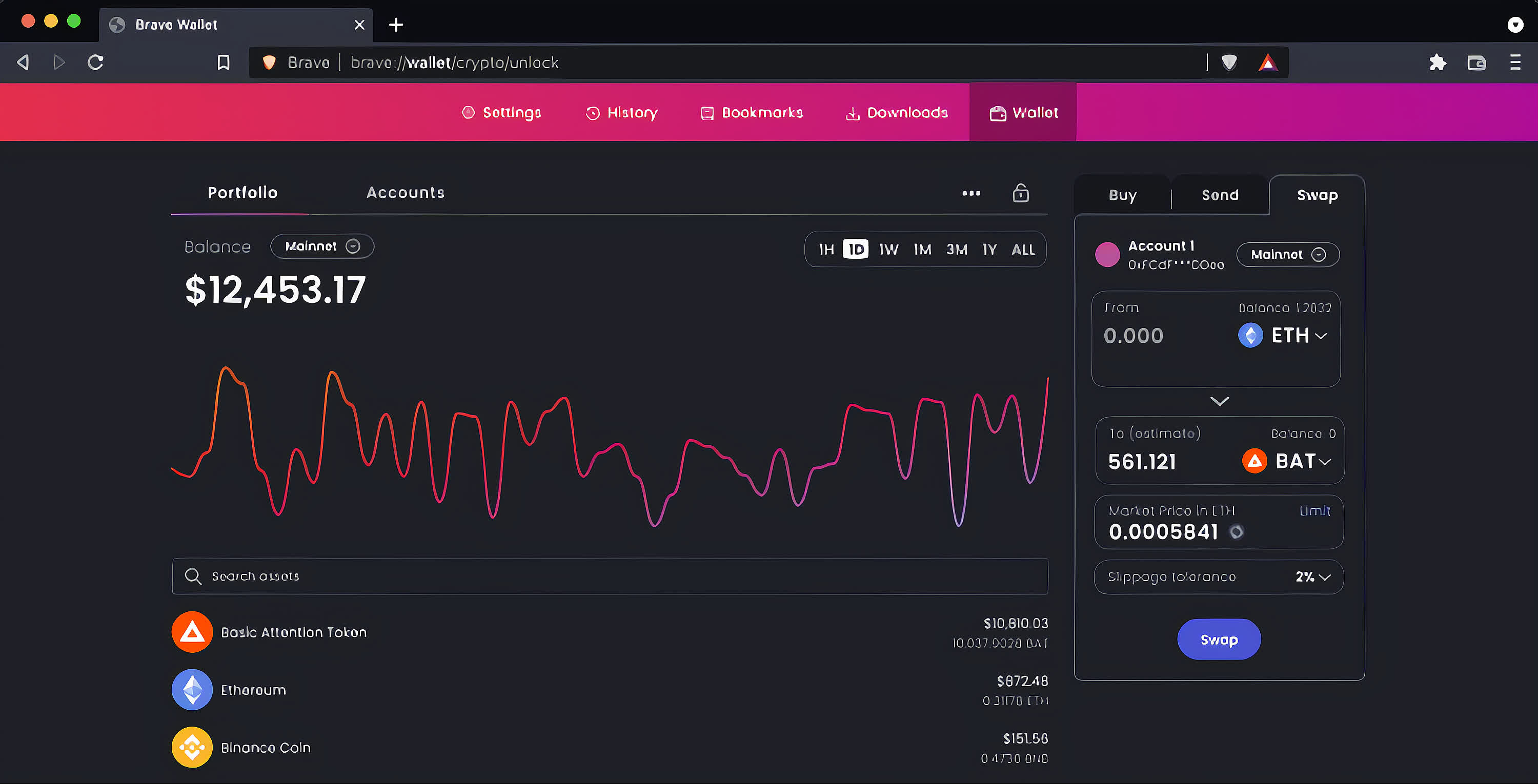The width and height of the screenshot is (1538, 784).
Task: Click the Brave Rewards triangle icon
Action: coord(1267,63)
